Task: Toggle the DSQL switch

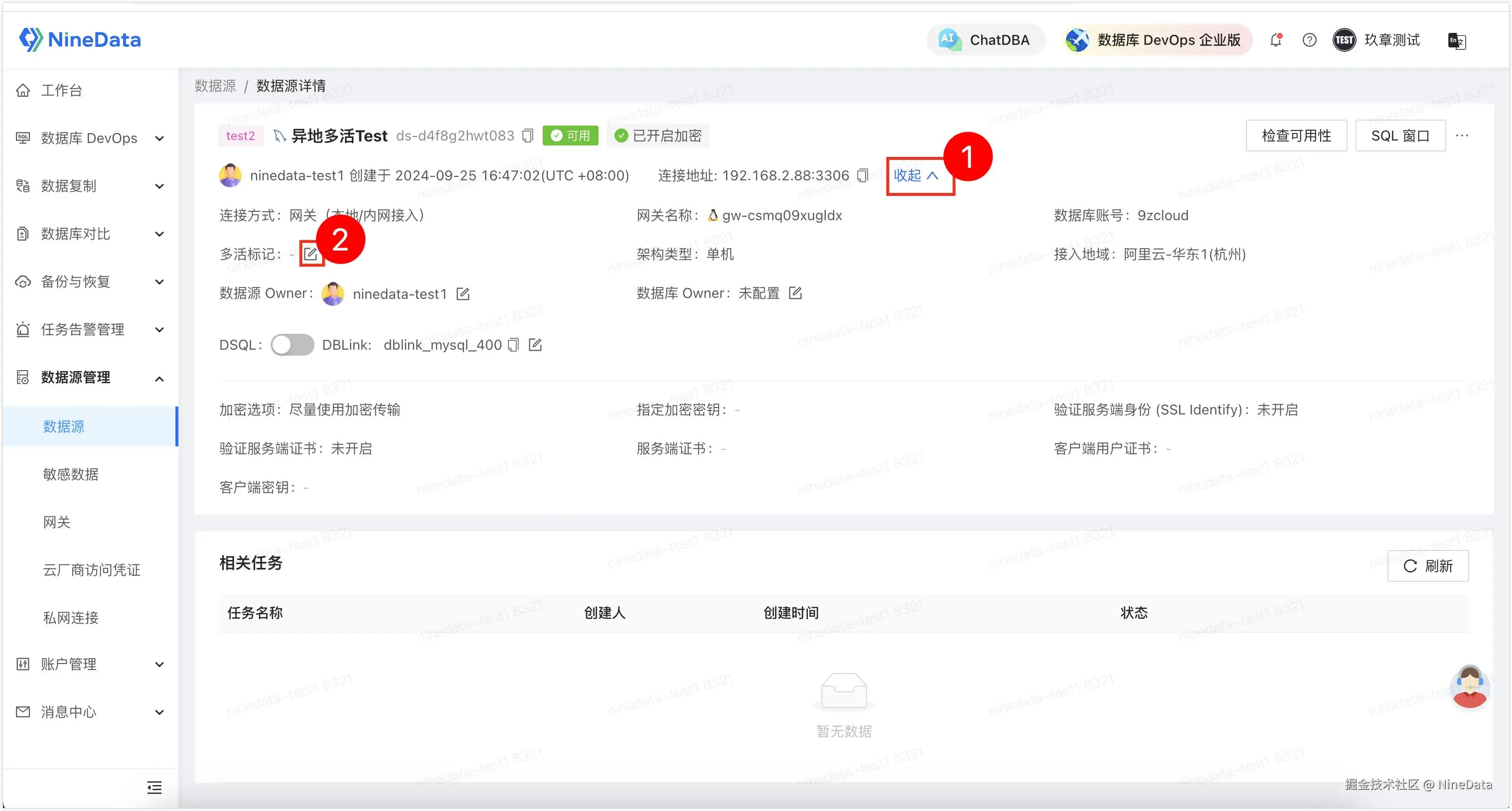Action: coord(293,344)
